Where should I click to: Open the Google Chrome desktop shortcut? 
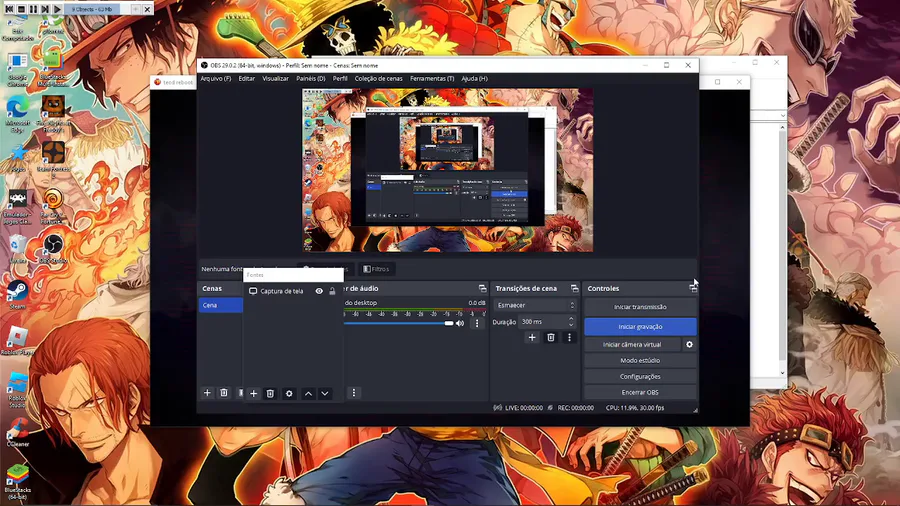pos(17,70)
